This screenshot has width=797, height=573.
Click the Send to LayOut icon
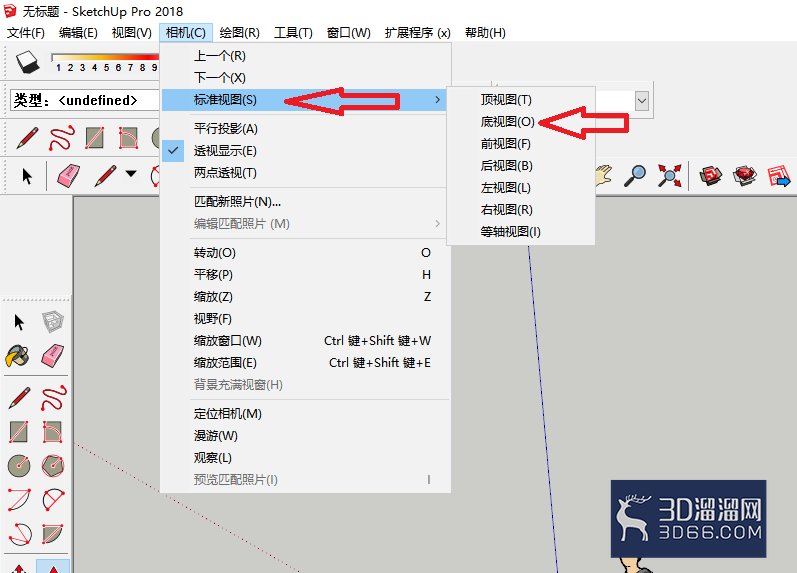pyautogui.click(x=779, y=176)
